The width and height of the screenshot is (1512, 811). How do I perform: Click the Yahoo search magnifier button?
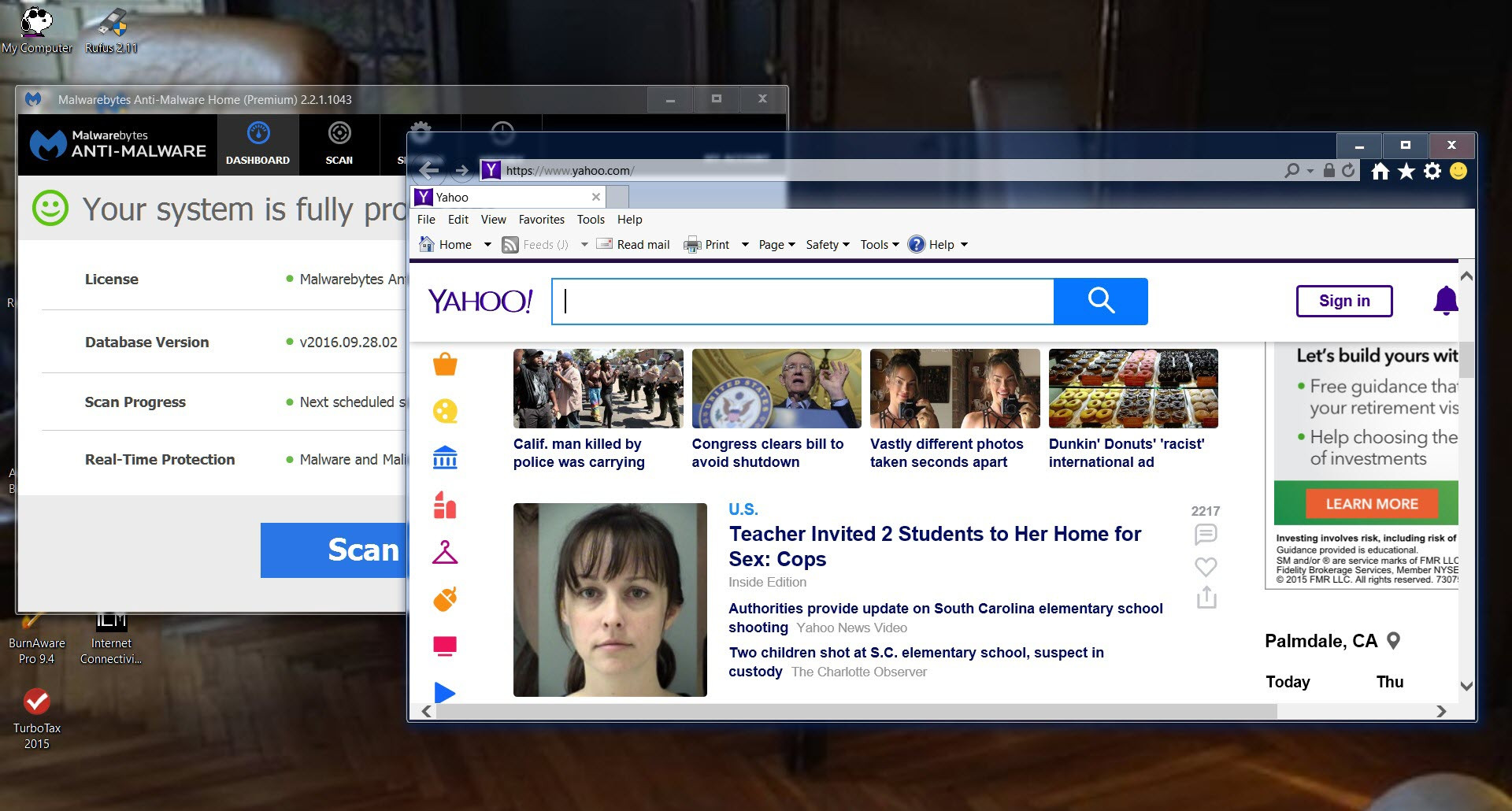pos(1101,301)
